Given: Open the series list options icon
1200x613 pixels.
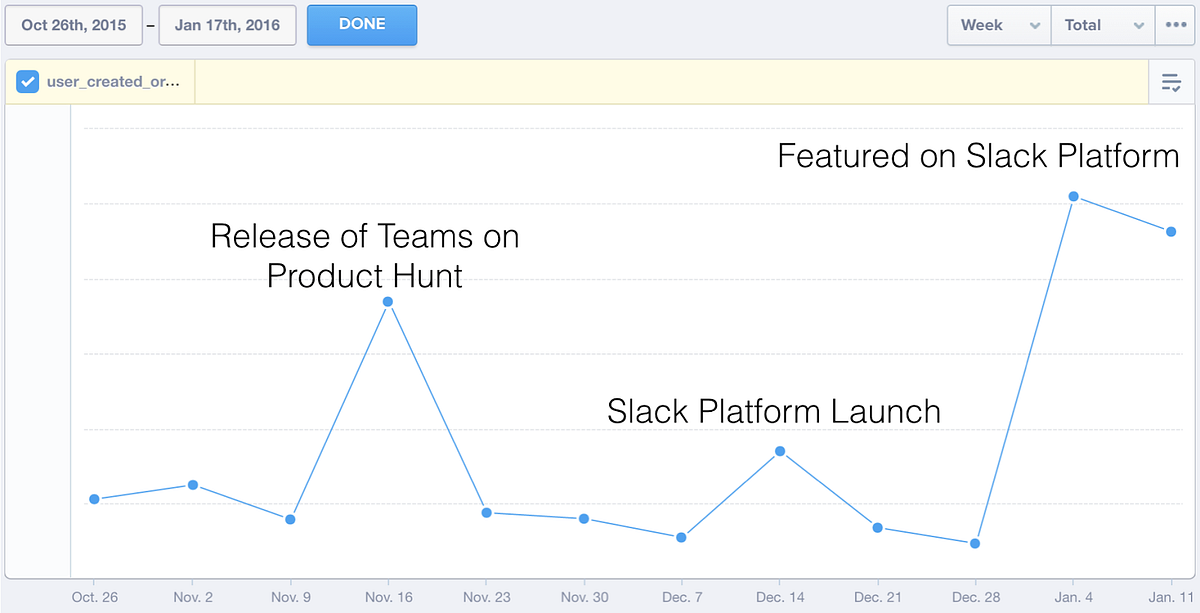Looking at the screenshot, I should (x=1171, y=83).
